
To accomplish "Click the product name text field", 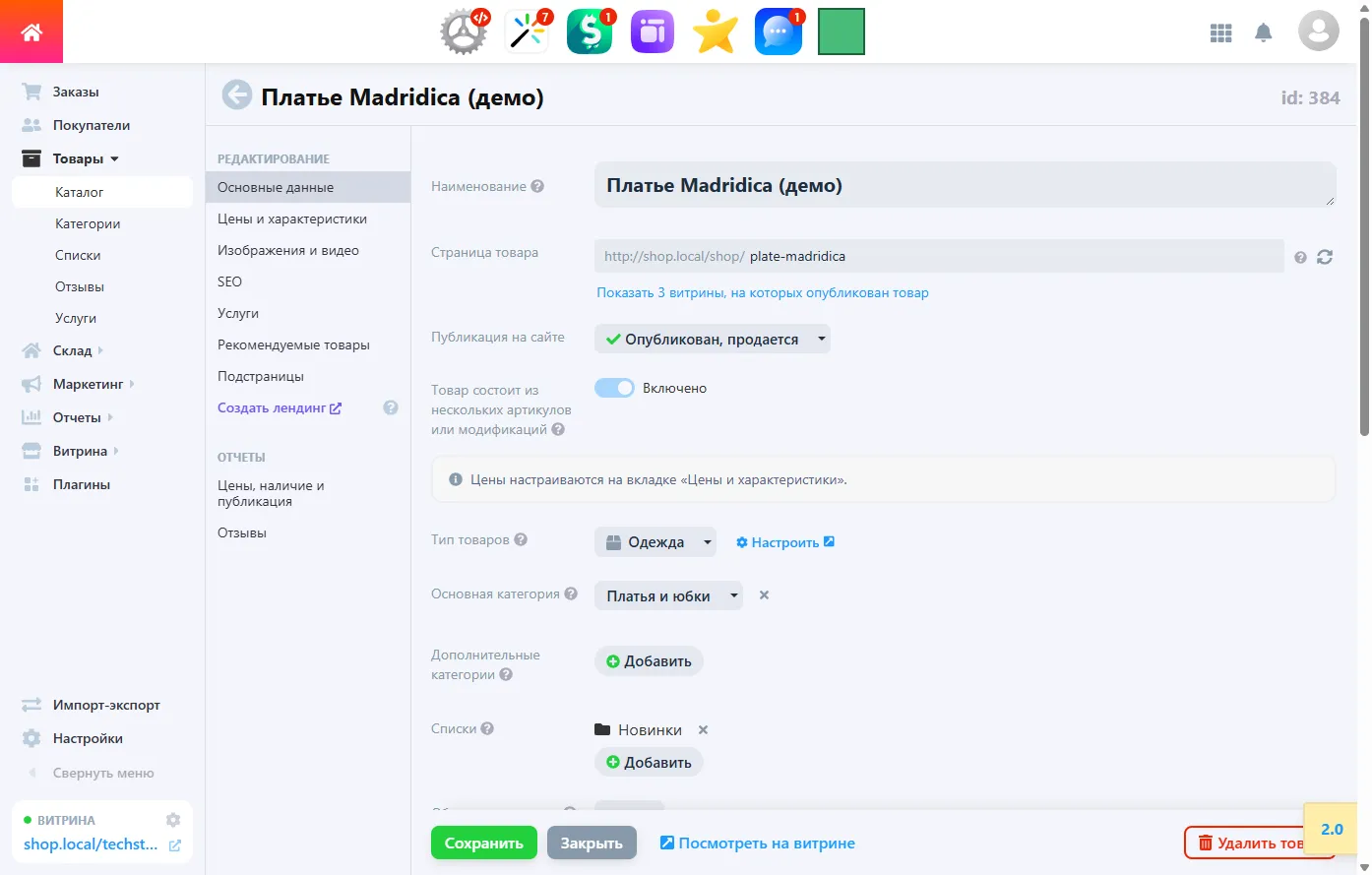I will (964, 186).
